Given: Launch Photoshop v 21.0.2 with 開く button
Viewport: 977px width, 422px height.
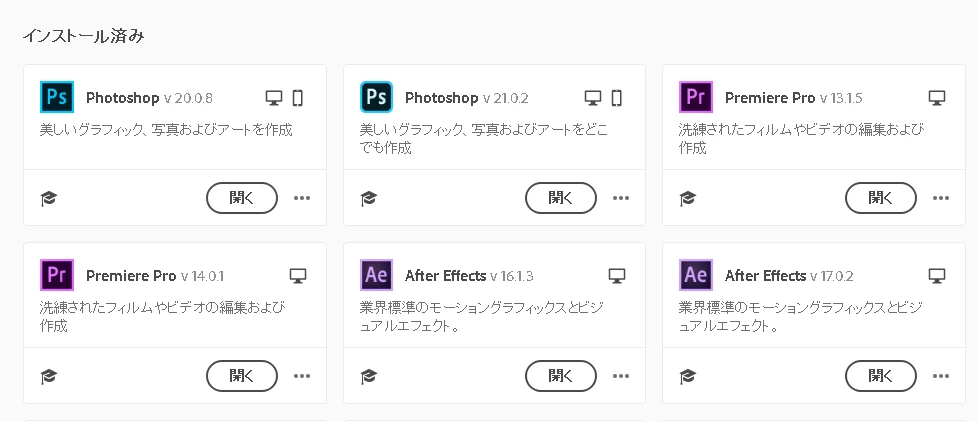Looking at the screenshot, I should pos(561,198).
